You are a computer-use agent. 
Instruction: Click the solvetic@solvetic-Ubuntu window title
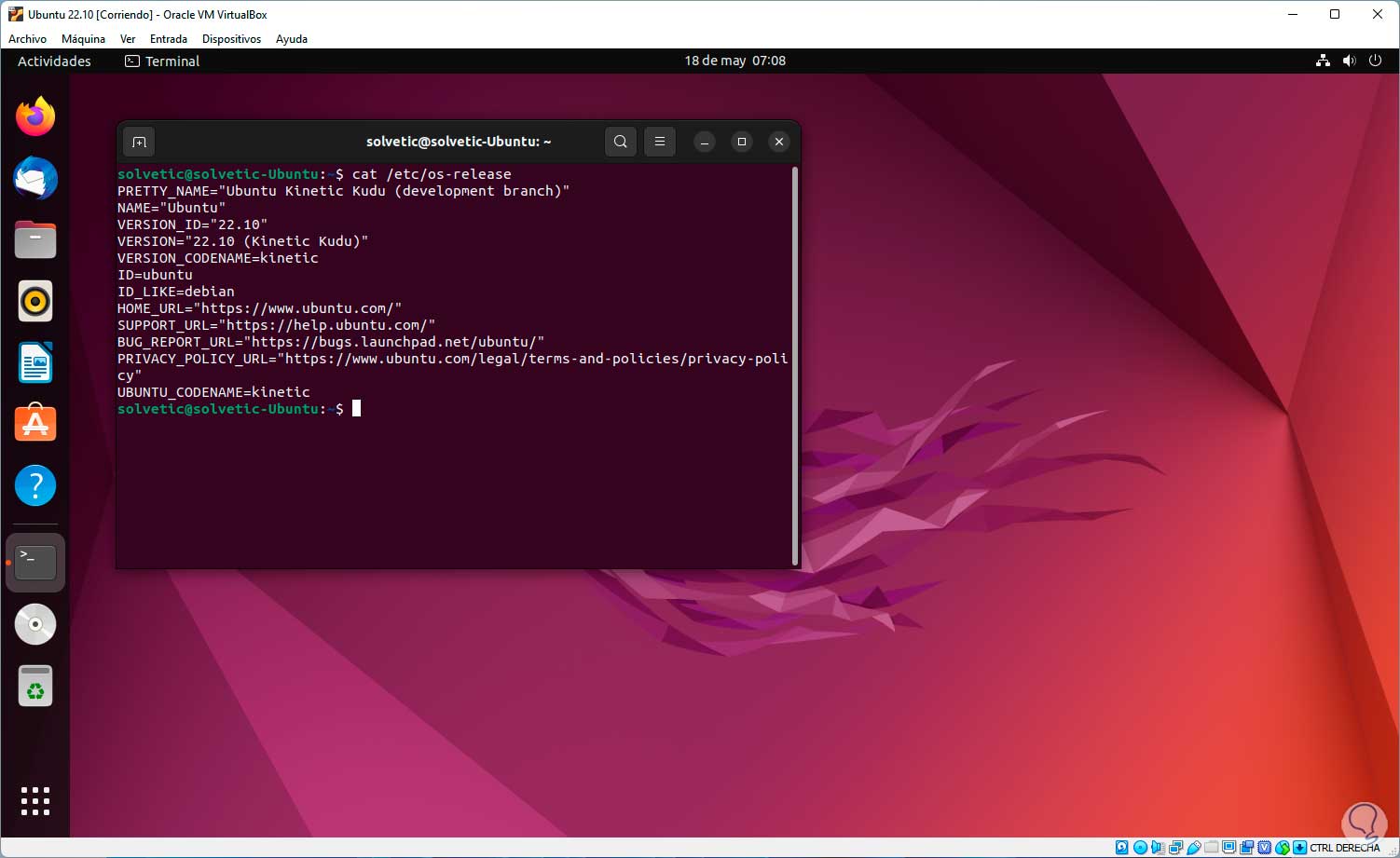pyautogui.click(x=459, y=142)
